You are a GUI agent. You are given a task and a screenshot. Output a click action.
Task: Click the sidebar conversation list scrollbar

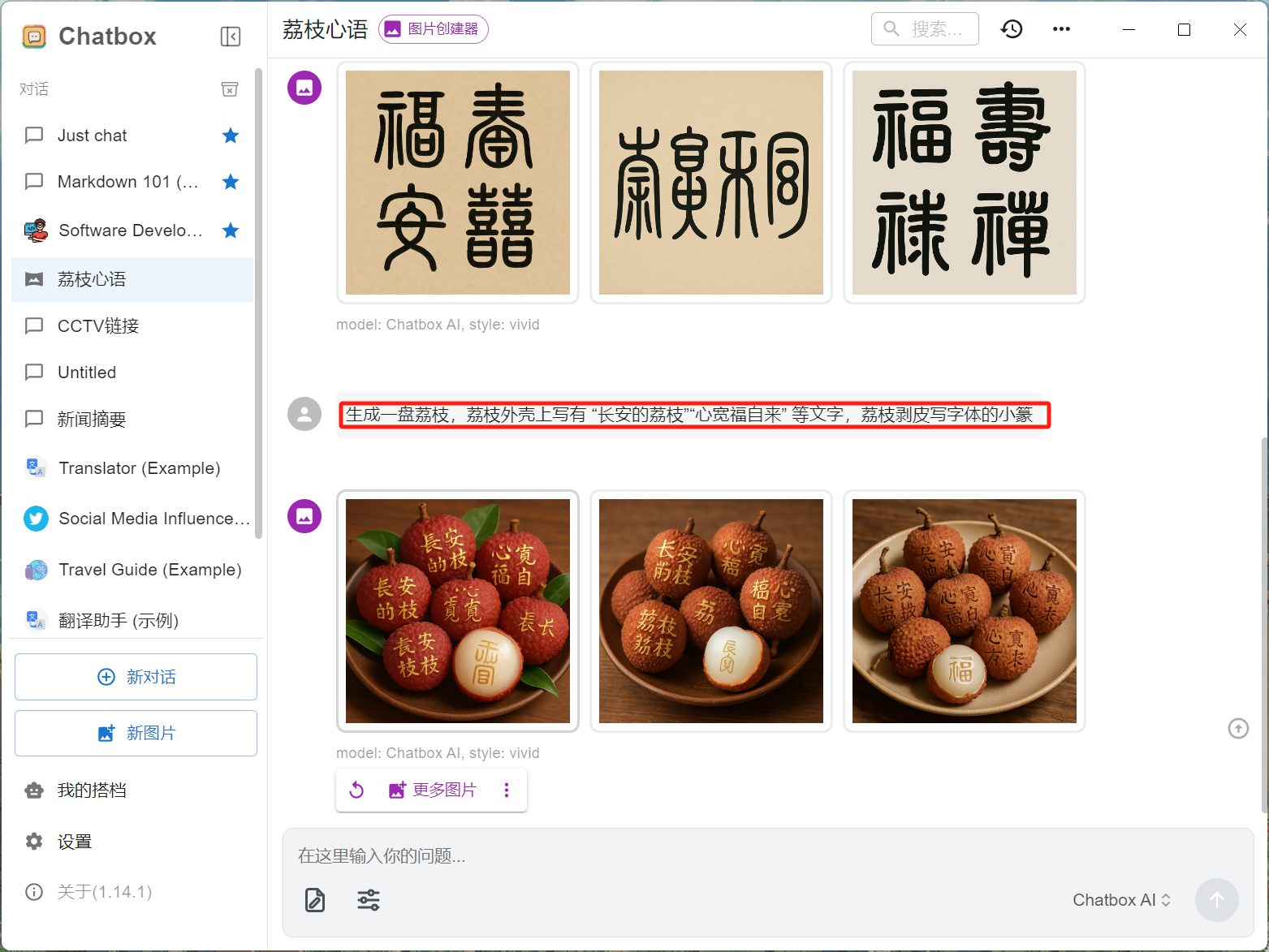pyautogui.click(x=258, y=304)
